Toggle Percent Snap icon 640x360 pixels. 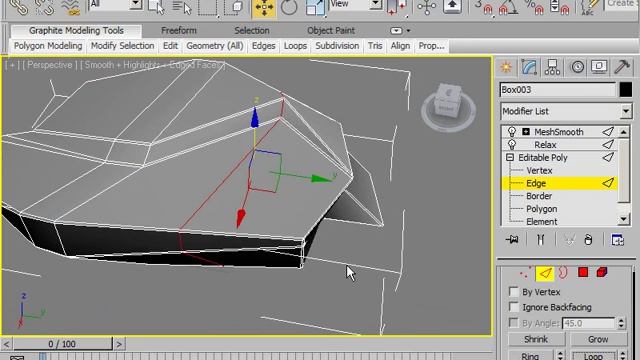[x=534, y=7]
